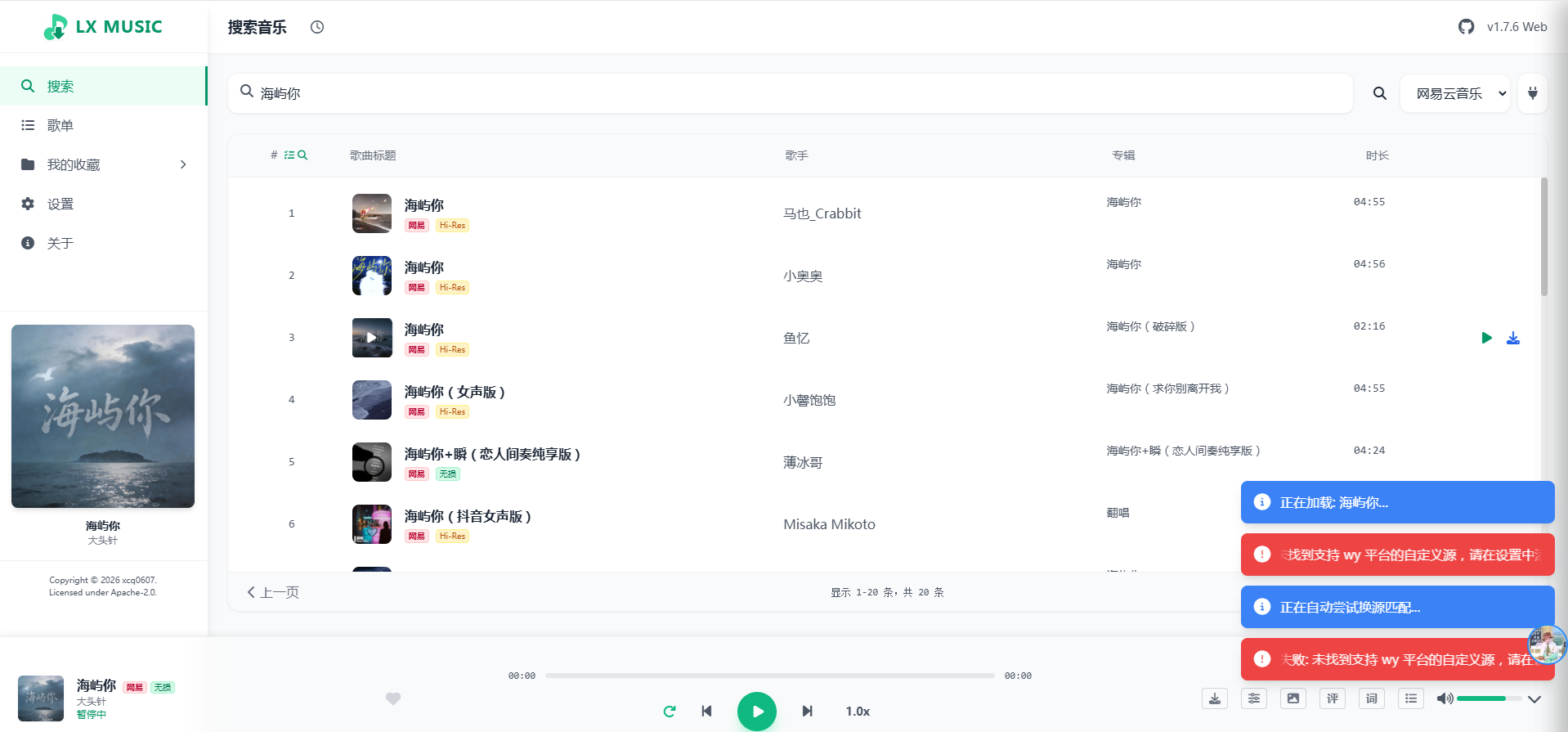
Task: Open 关于 in the sidebar
Action: coord(104,243)
